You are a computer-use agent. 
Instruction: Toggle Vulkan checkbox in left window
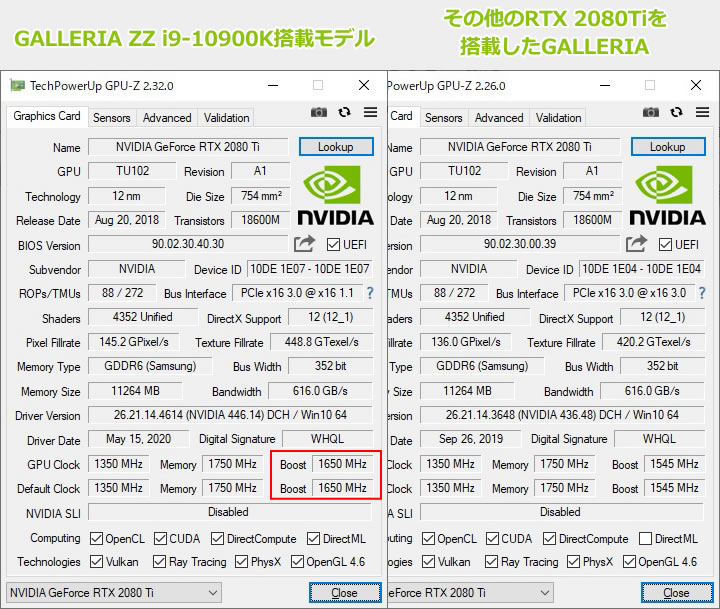coord(96,561)
